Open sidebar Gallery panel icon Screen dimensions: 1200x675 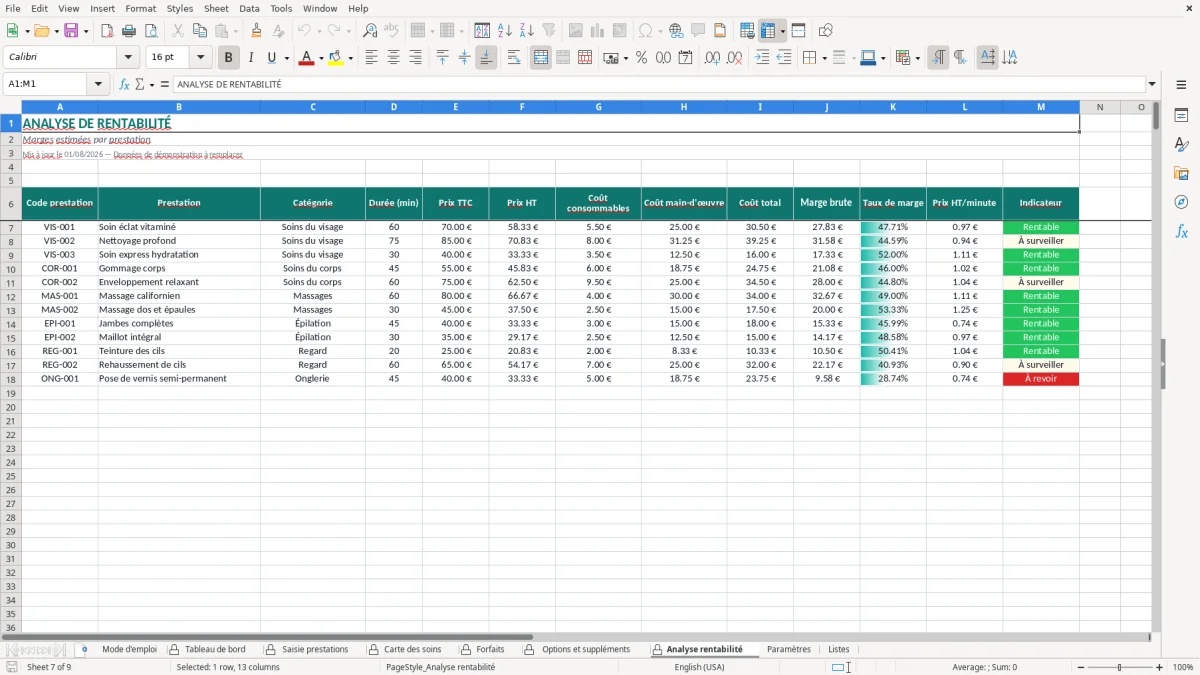click(x=1181, y=174)
